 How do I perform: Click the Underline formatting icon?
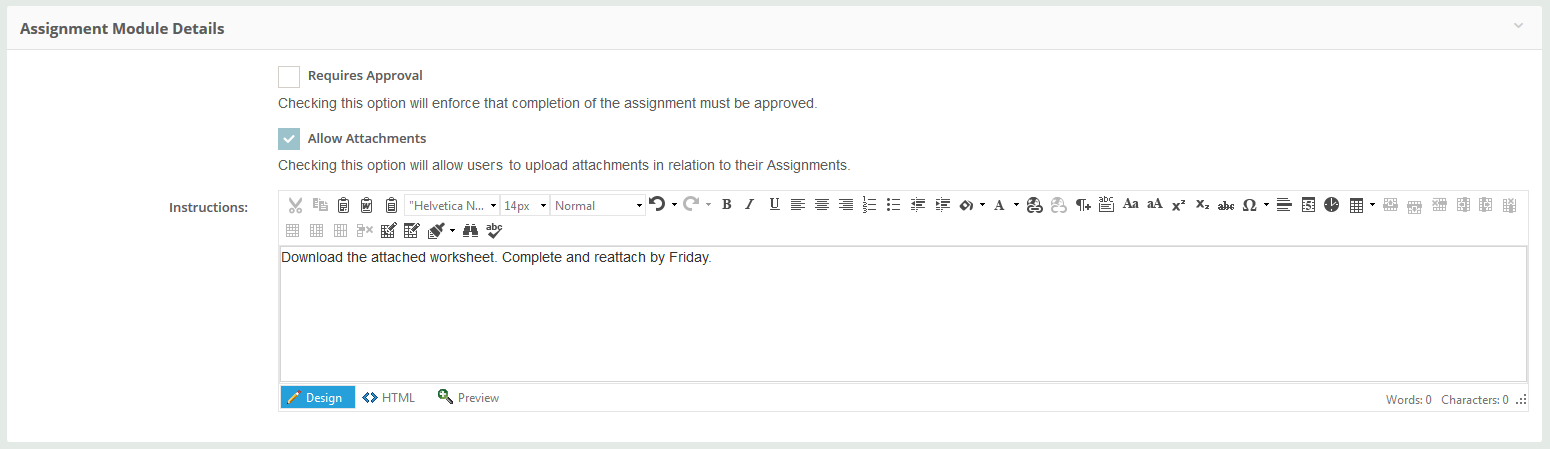click(x=774, y=205)
